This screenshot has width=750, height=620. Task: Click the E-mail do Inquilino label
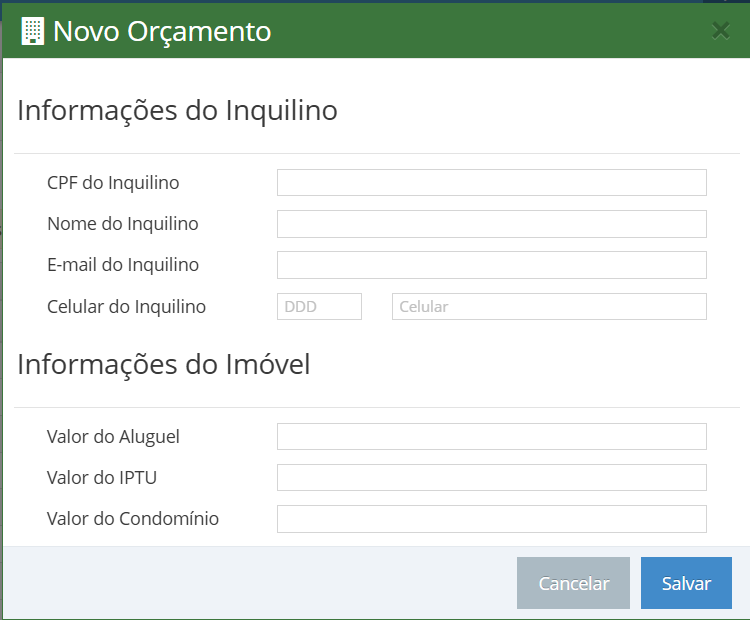tap(123, 265)
